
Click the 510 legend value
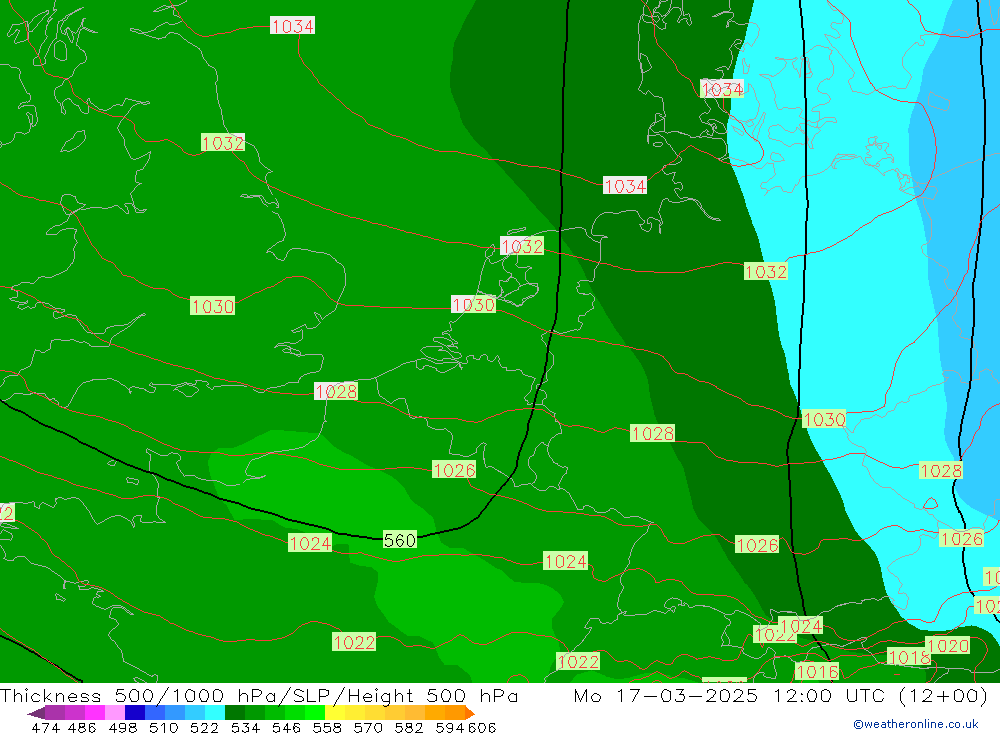(x=164, y=727)
